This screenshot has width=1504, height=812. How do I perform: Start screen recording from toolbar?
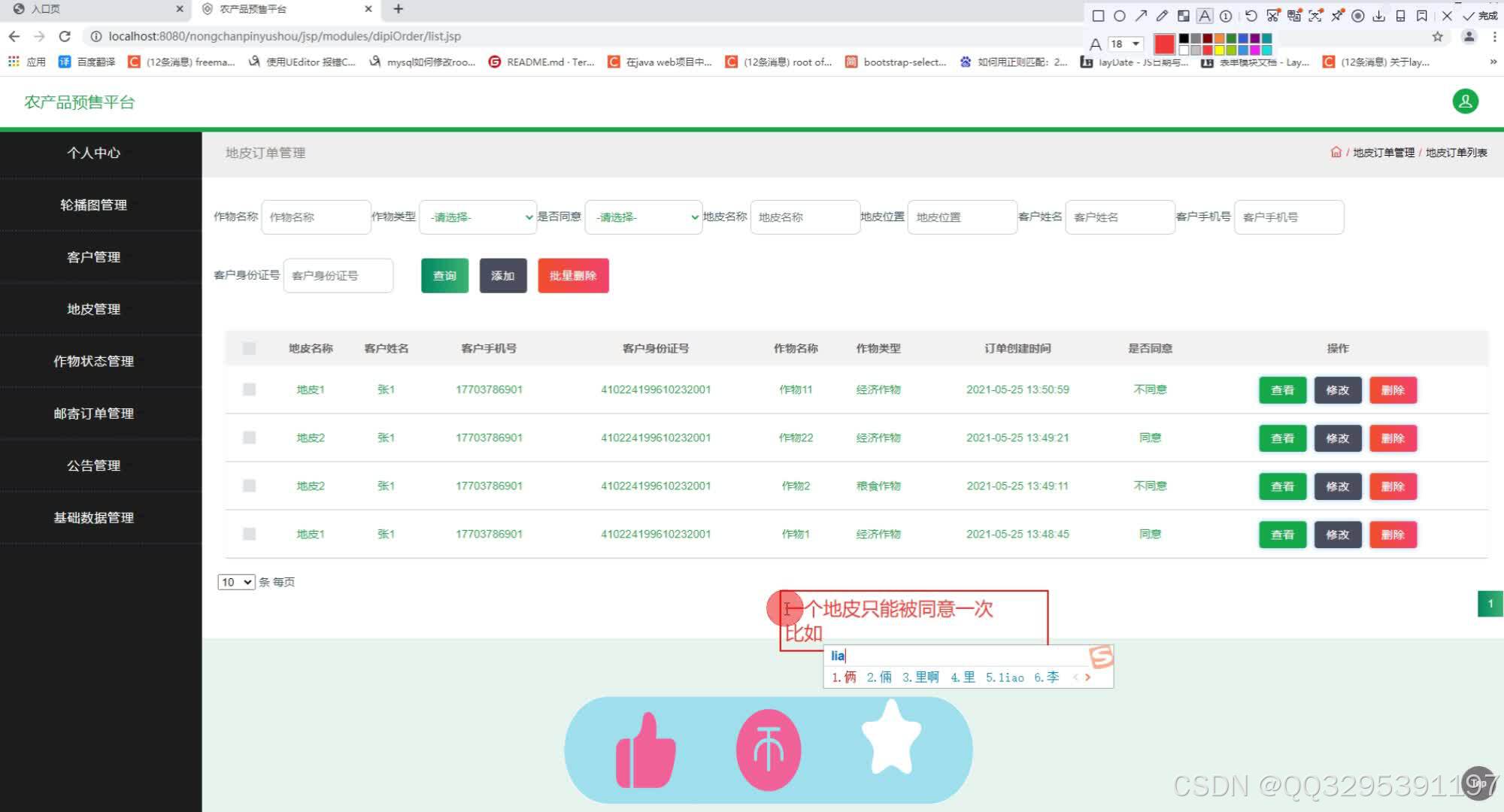1357,16
